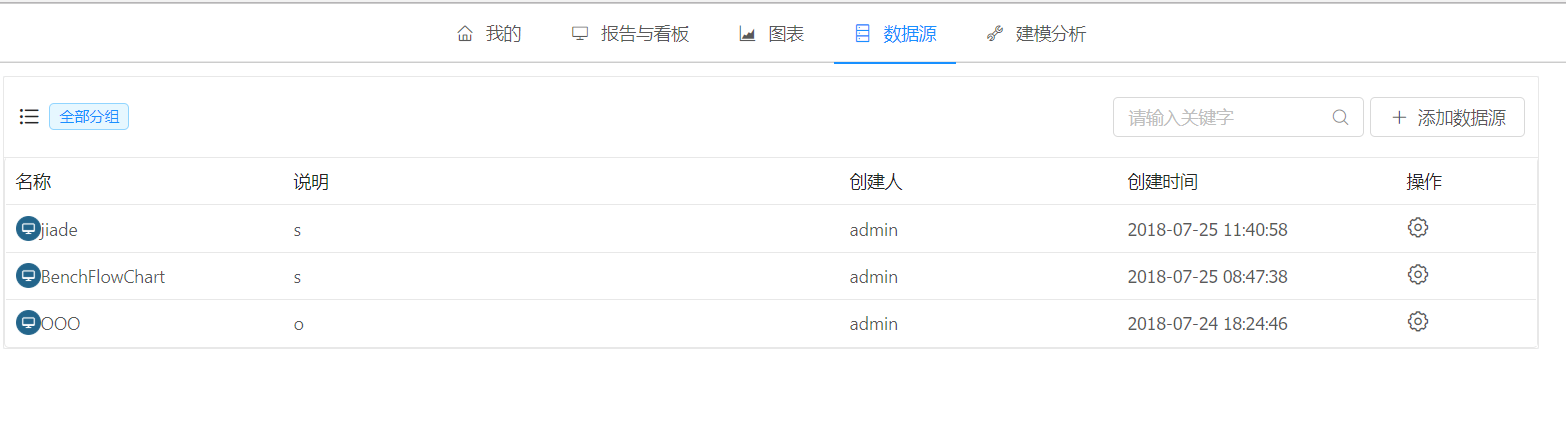This screenshot has height=424, width=1566.
Task: Click the OOO data source icon
Action: pyautogui.click(x=28, y=323)
